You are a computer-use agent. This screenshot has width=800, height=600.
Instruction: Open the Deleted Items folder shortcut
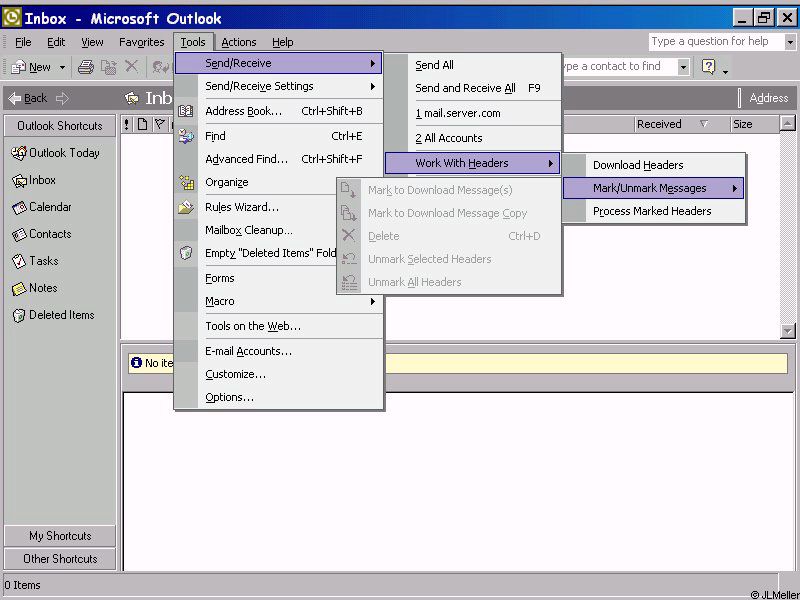click(20, 315)
